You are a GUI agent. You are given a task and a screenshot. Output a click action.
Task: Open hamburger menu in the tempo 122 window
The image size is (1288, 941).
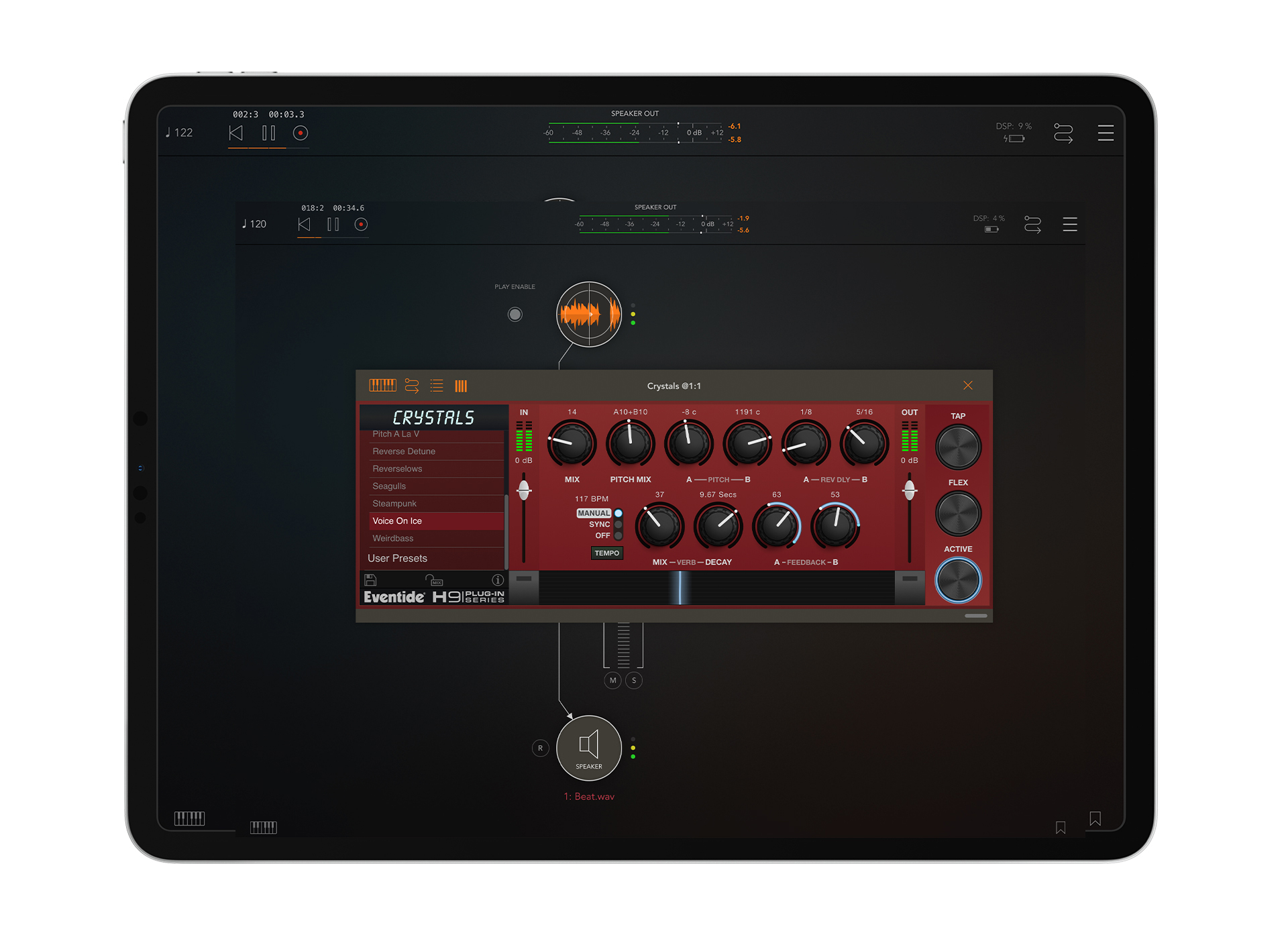point(1106,133)
